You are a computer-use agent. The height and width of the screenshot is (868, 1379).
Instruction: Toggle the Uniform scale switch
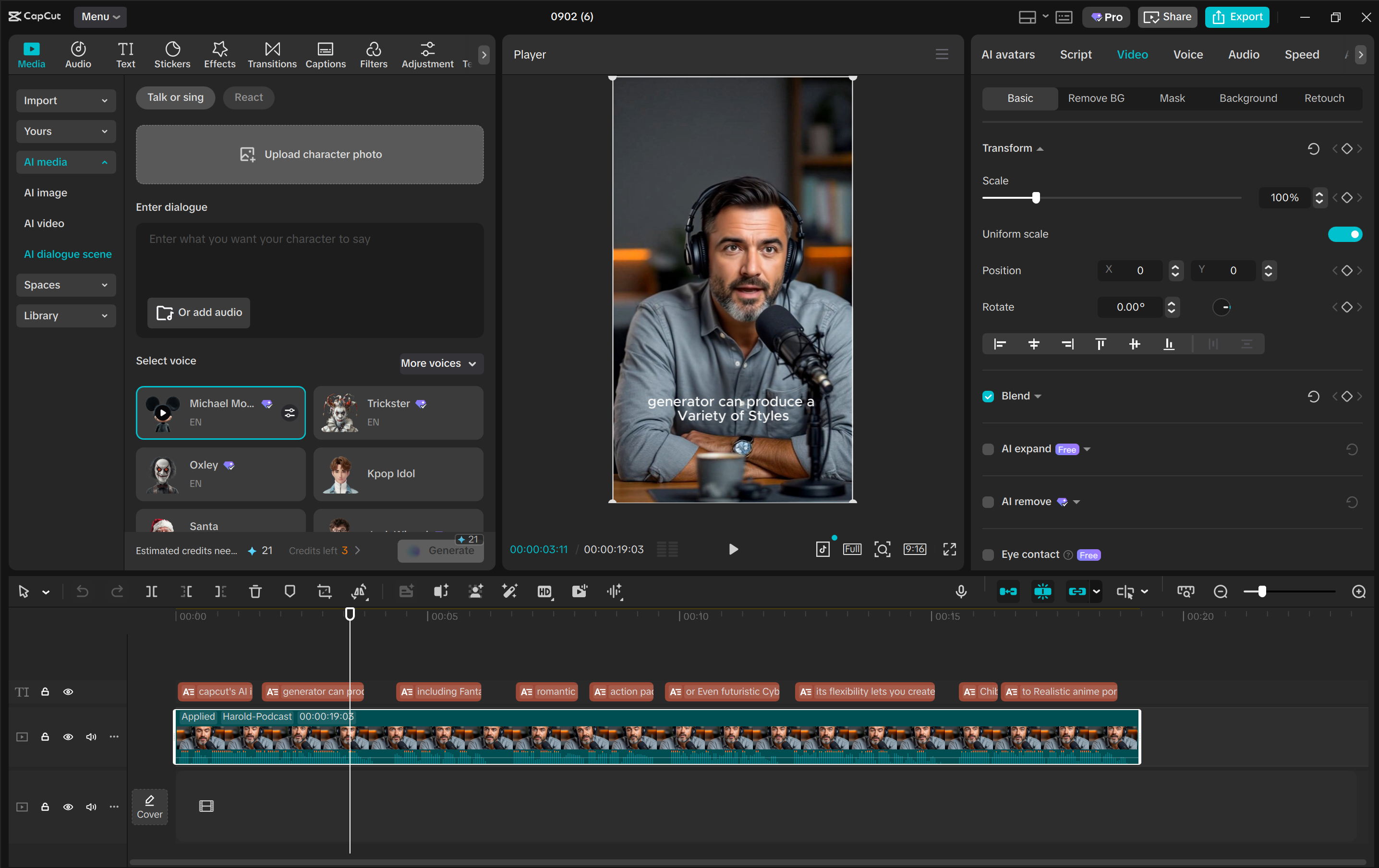point(1344,234)
